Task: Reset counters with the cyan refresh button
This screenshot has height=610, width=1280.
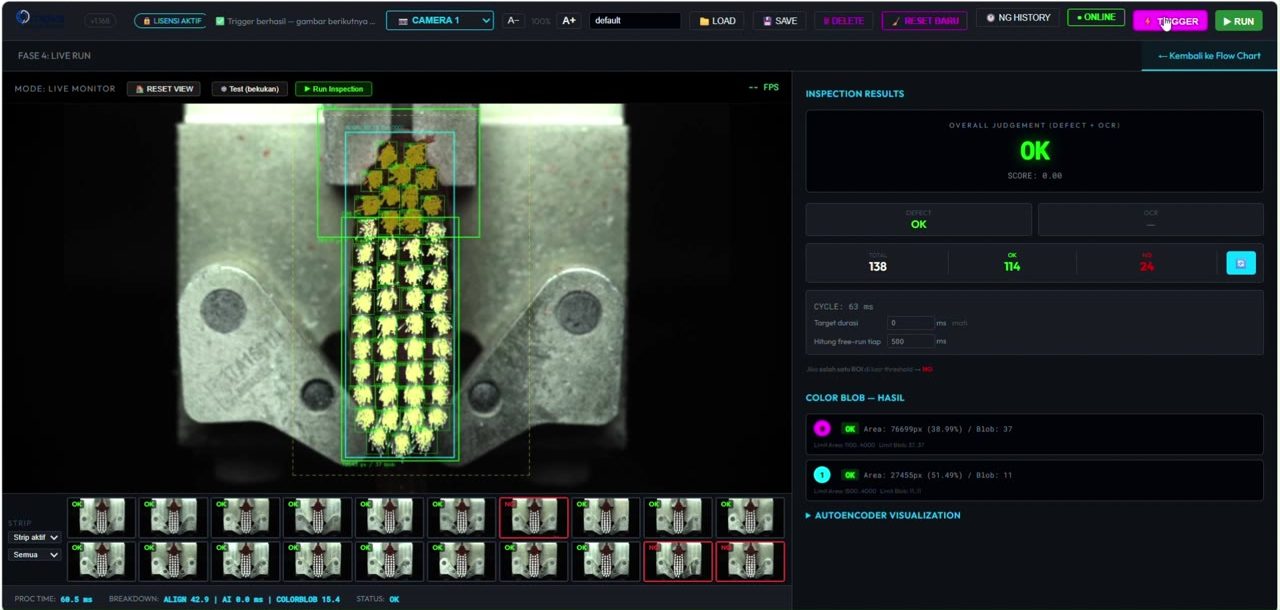Action: [1241, 263]
